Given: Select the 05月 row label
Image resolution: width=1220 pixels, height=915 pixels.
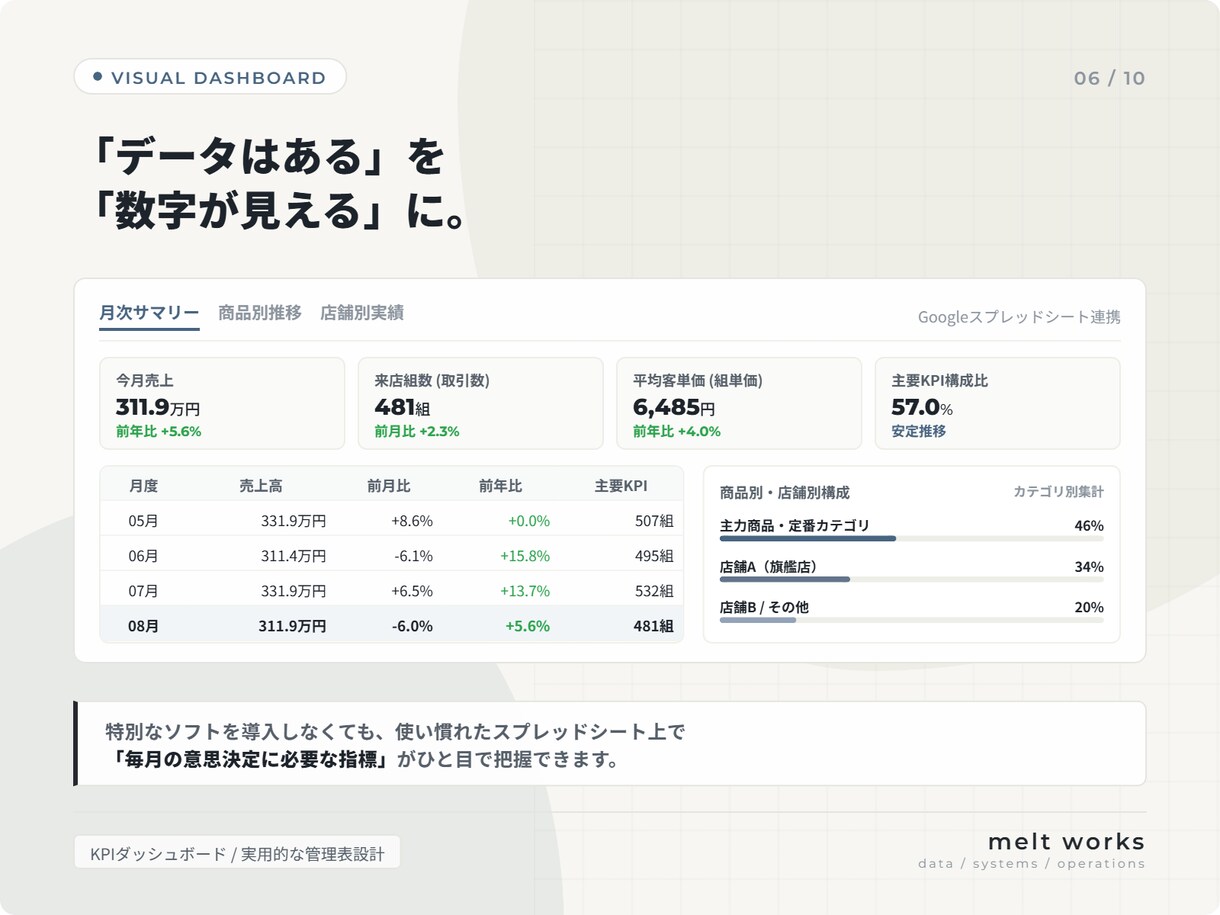Looking at the screenshot, I should [x=144, y=521].
